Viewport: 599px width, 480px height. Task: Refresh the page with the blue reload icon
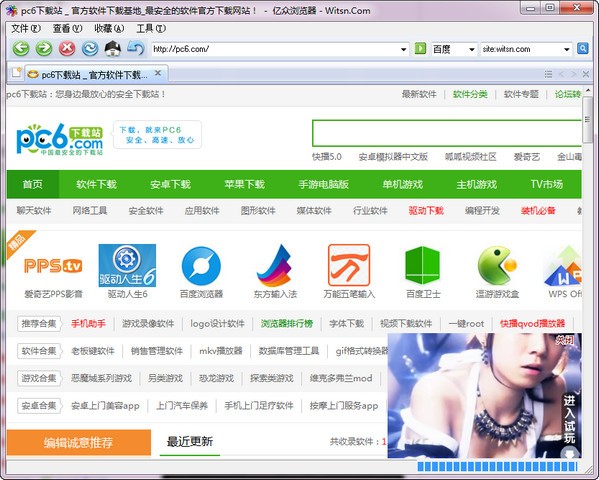(90, 49)
